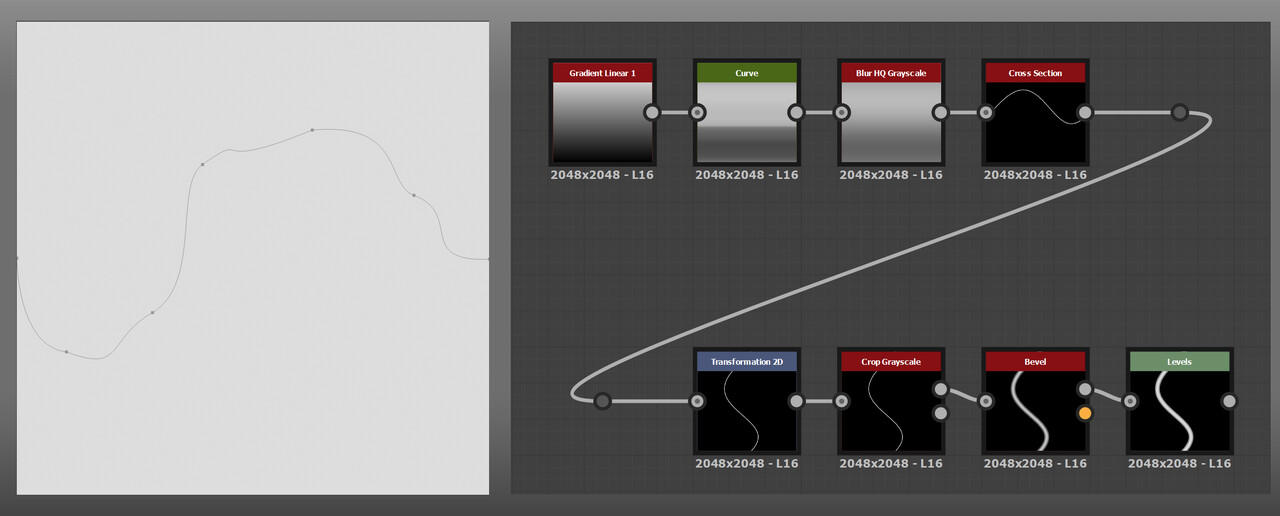Click the Curve node input connector
The image size is (1280, 516).
(698, 113)
